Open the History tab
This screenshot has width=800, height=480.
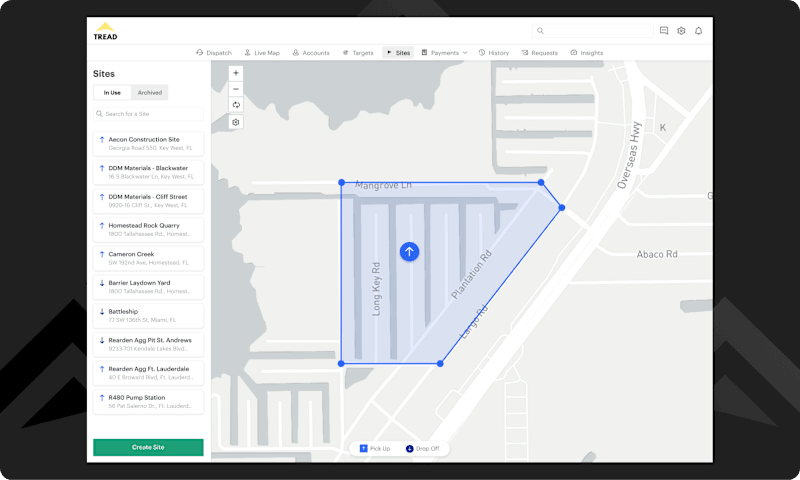pyautogui.click(x=493, y=53)
